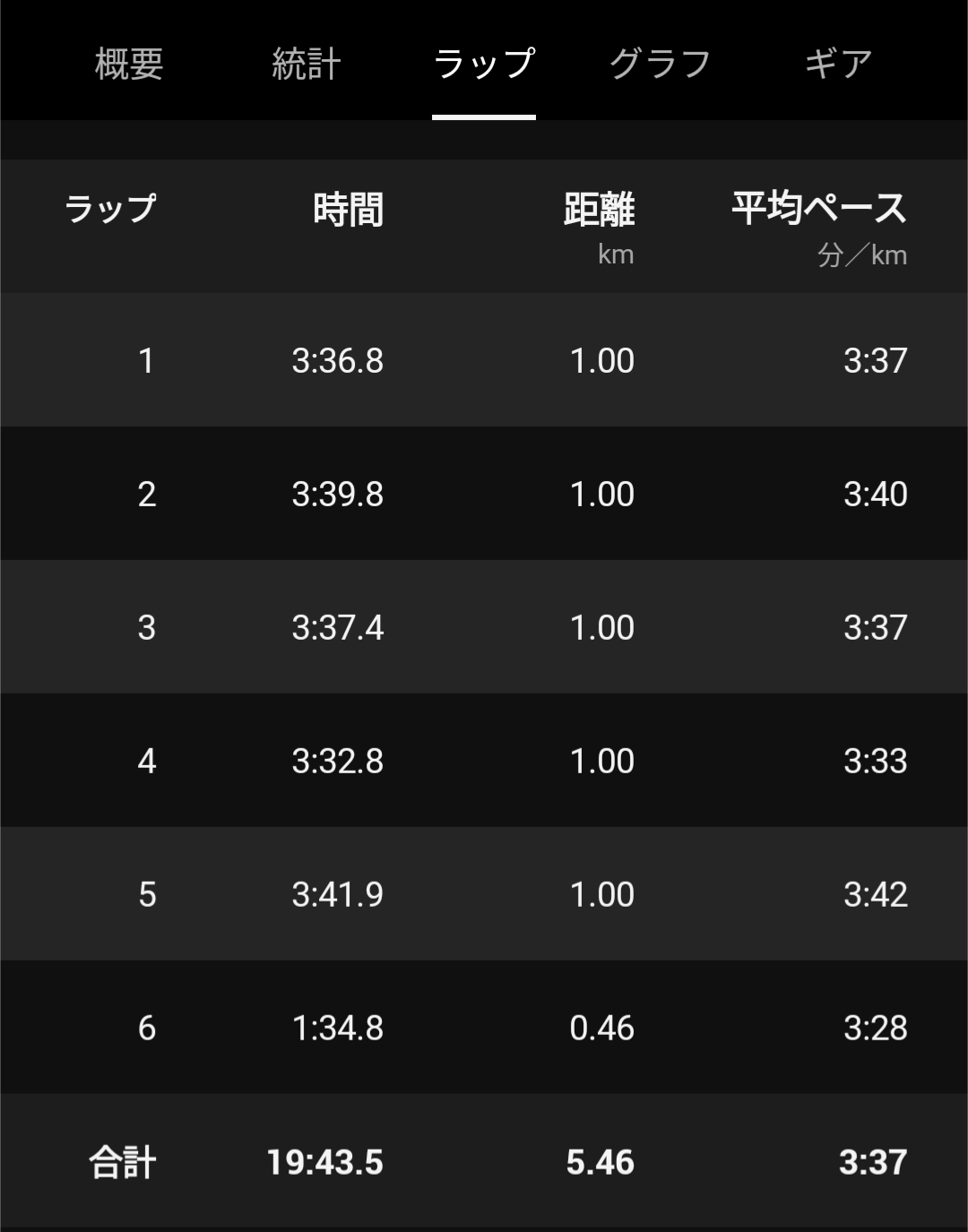
Task: Tap total distance 5.46
Action: pyautogui.click(x=600, y=1162)
